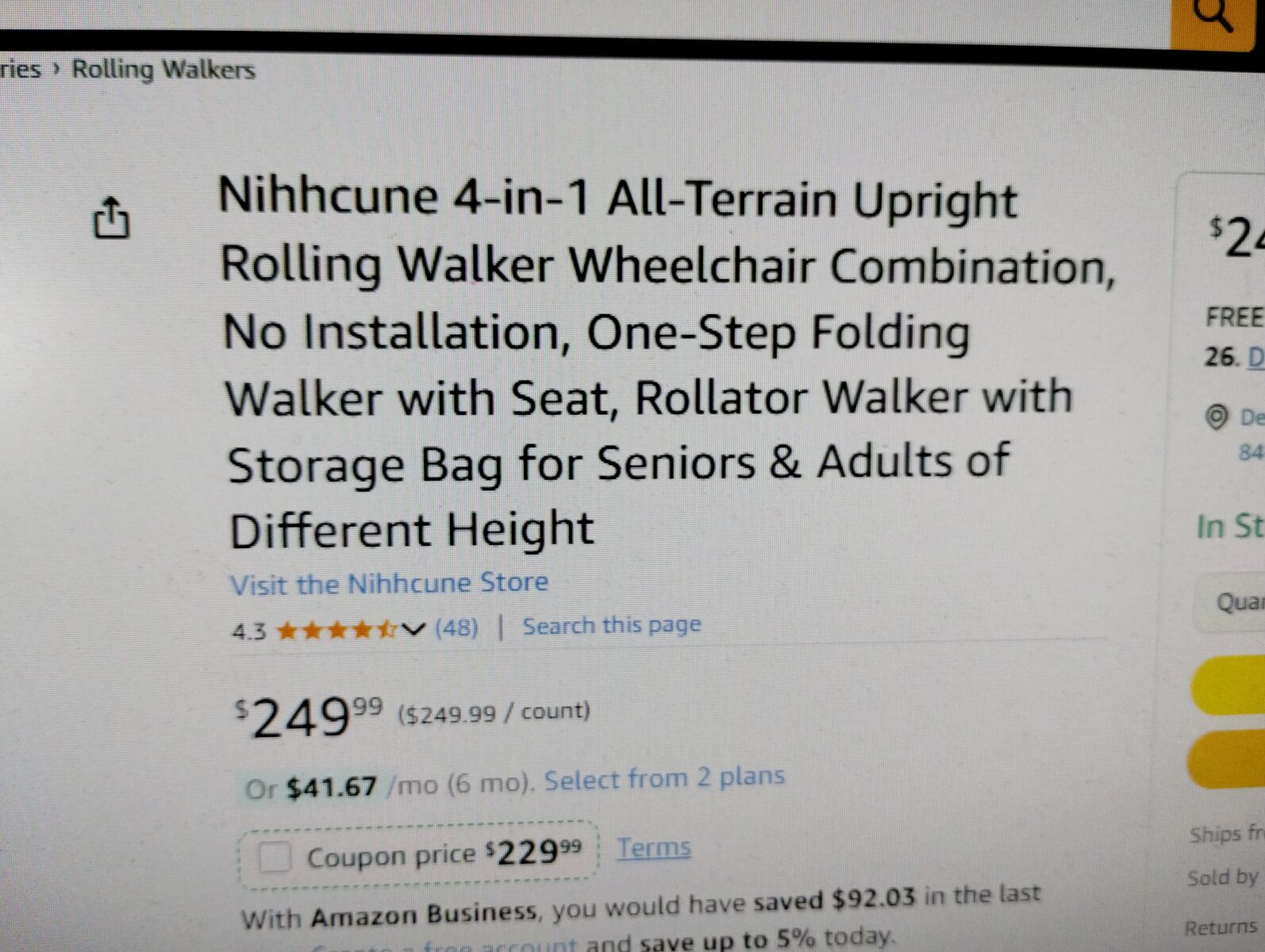
Task: Open Select from 2 plans link
Action: (x=664, y=778)
